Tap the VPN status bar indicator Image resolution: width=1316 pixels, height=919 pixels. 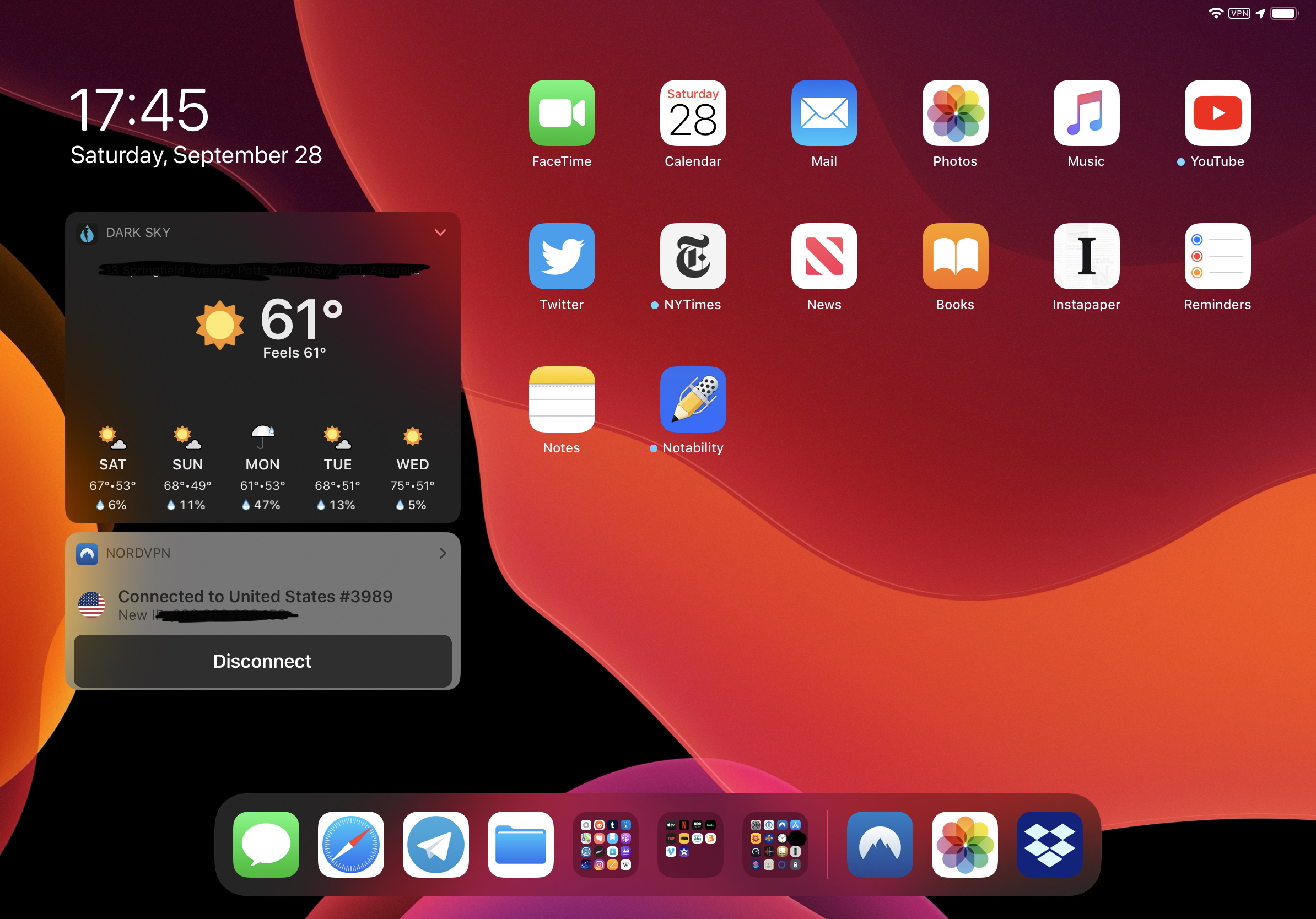1239,13
